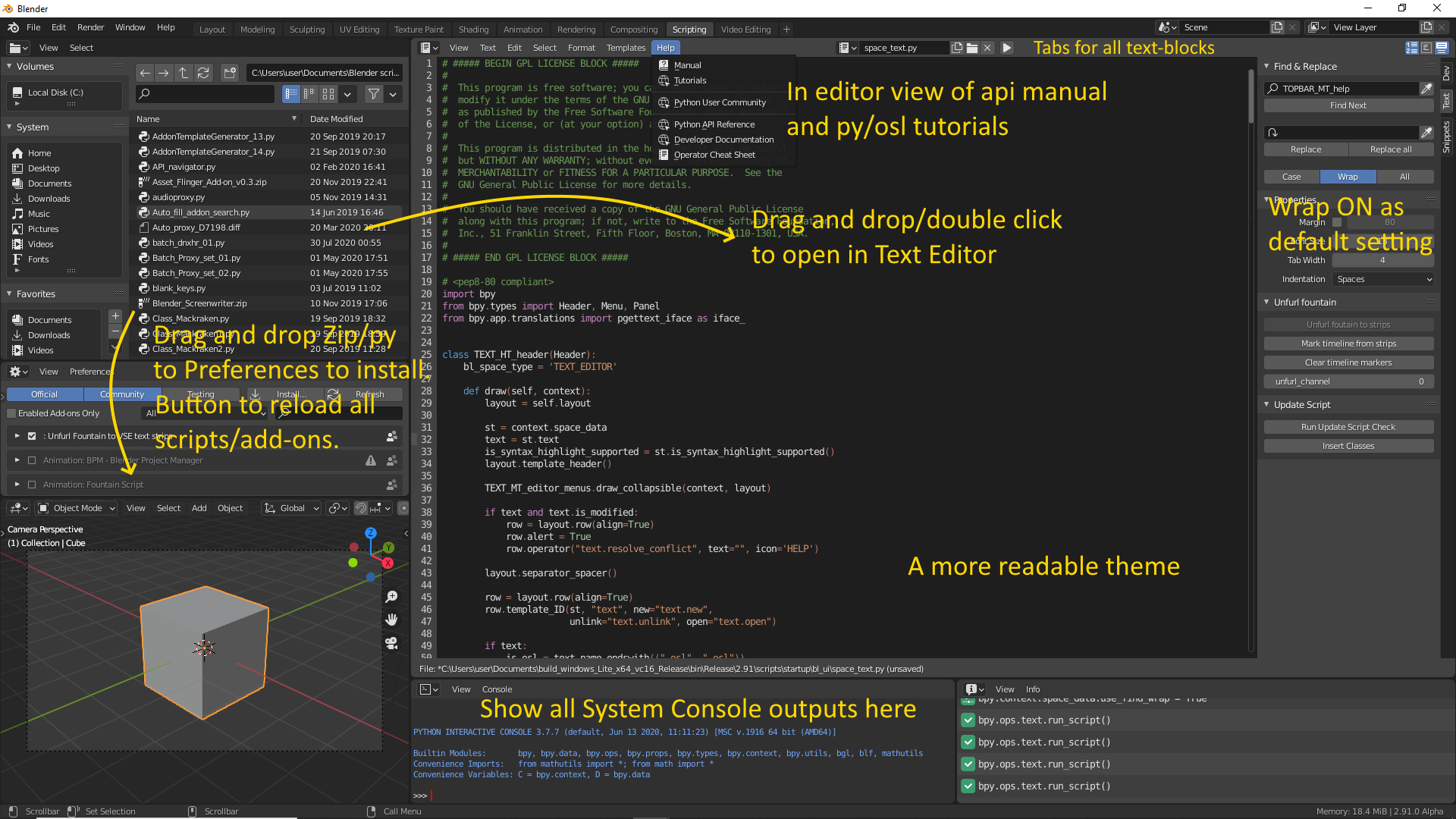The height and width of the screenshot is (819, 1456).
Task: Open the Object Mode dropdown
Action: pyautogui.click(x=77, y=508)
